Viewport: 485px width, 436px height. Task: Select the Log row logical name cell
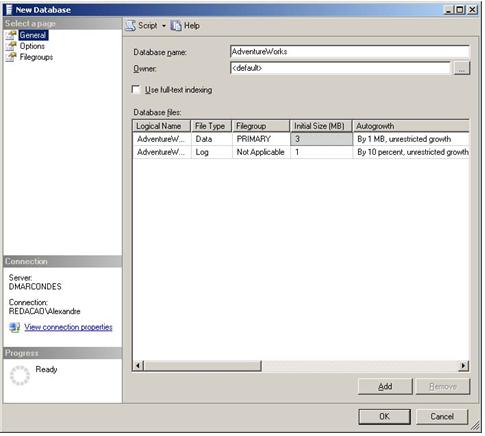point(161,152)
